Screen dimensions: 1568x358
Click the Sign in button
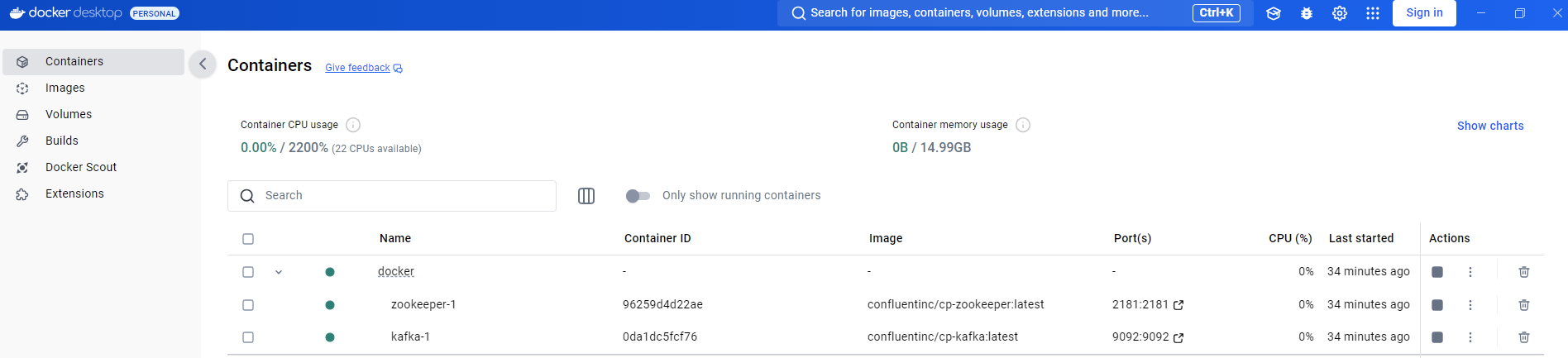tap(1424, 13)
